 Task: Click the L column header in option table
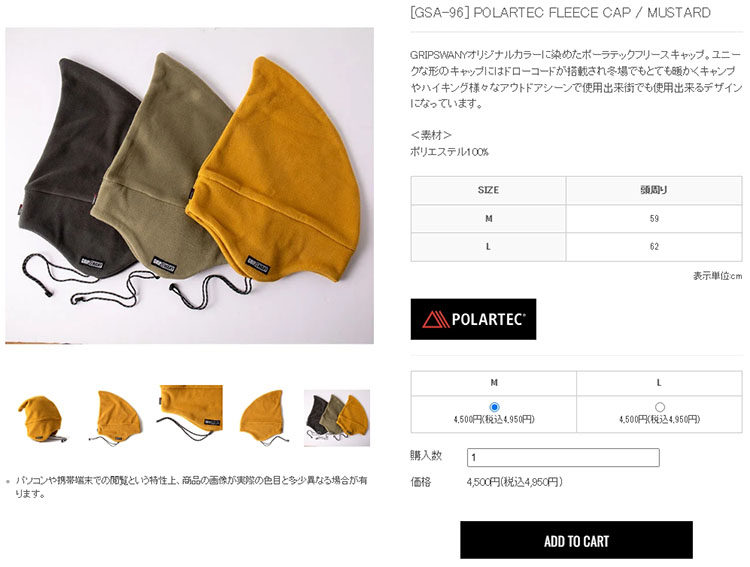click(659, 383)
